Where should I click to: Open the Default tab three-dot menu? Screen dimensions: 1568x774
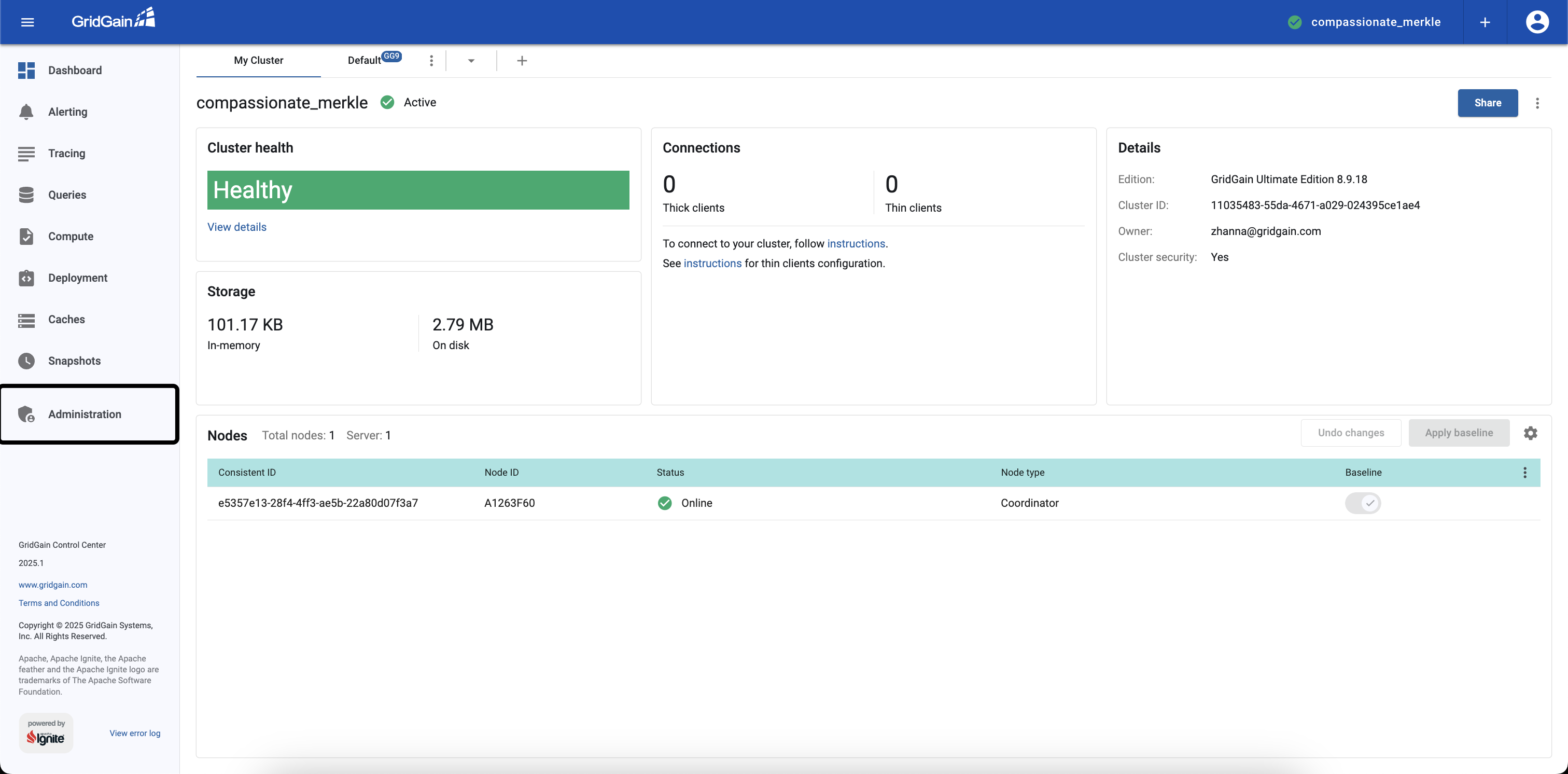point(431,60)
